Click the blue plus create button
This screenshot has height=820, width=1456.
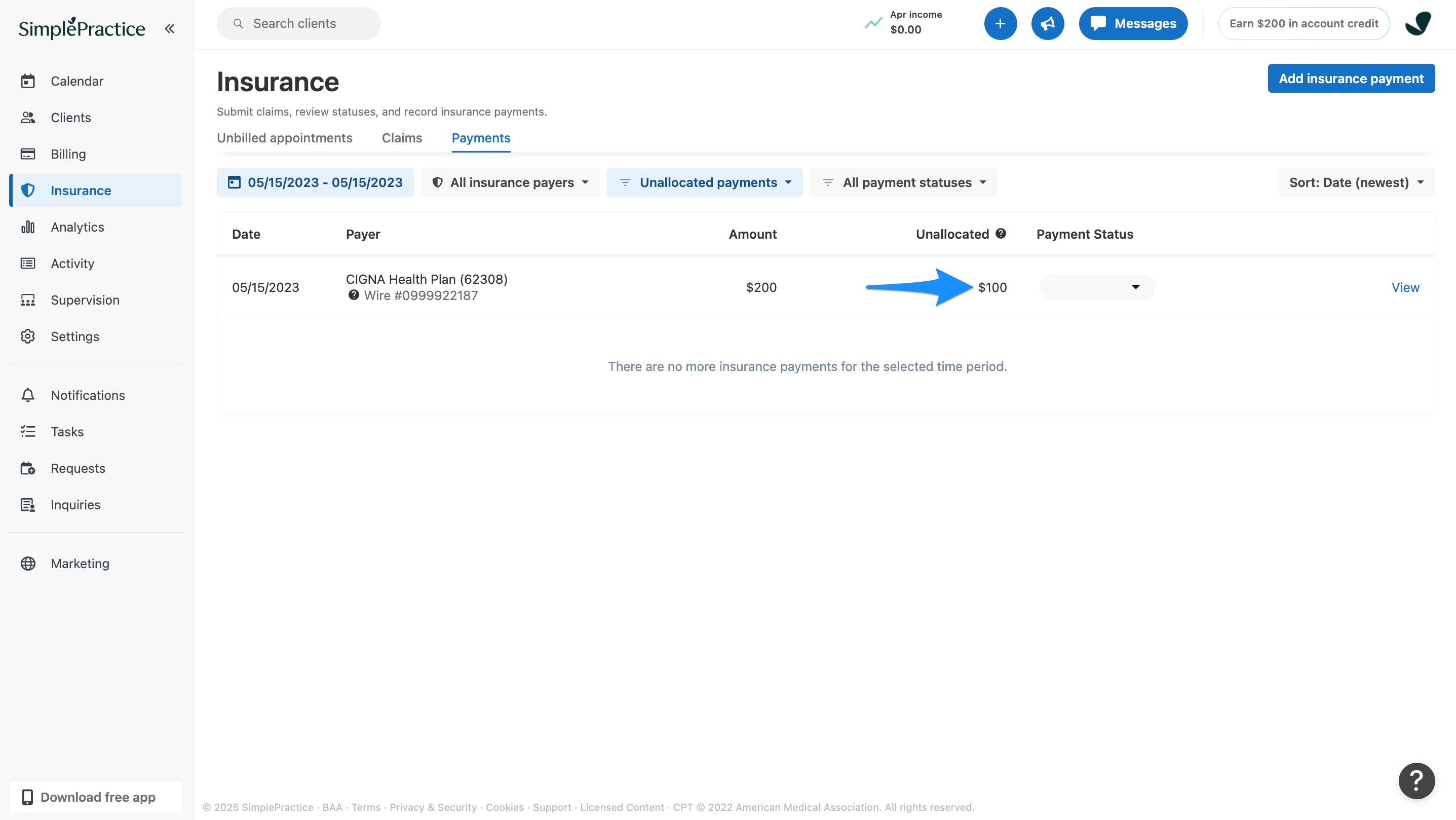click(1001, 24)
